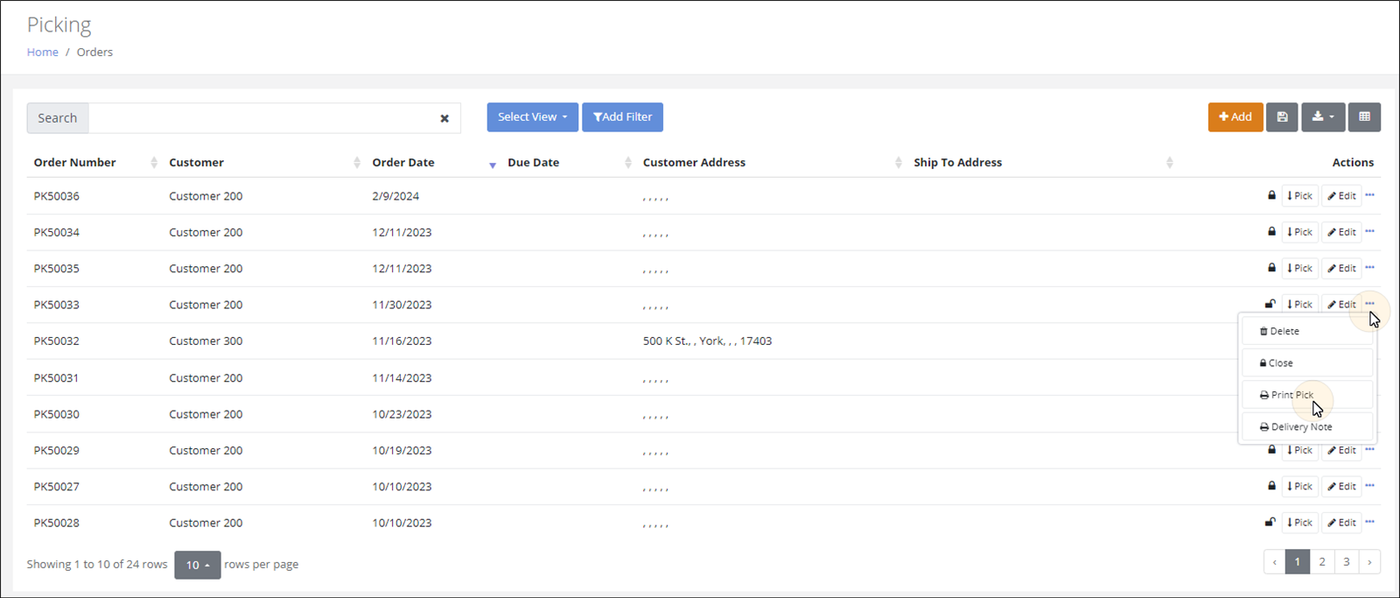Click the lock icon for order PK50035
The width and height of the screenshot is (1400, 598).
pyautogui.click(x=1272, y=268)
